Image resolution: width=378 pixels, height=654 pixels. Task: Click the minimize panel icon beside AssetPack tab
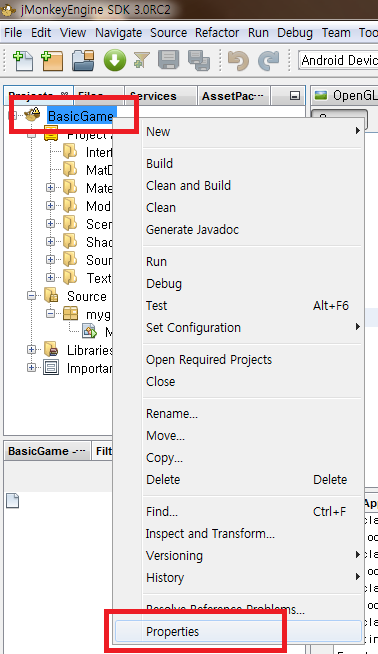point(295,96)
